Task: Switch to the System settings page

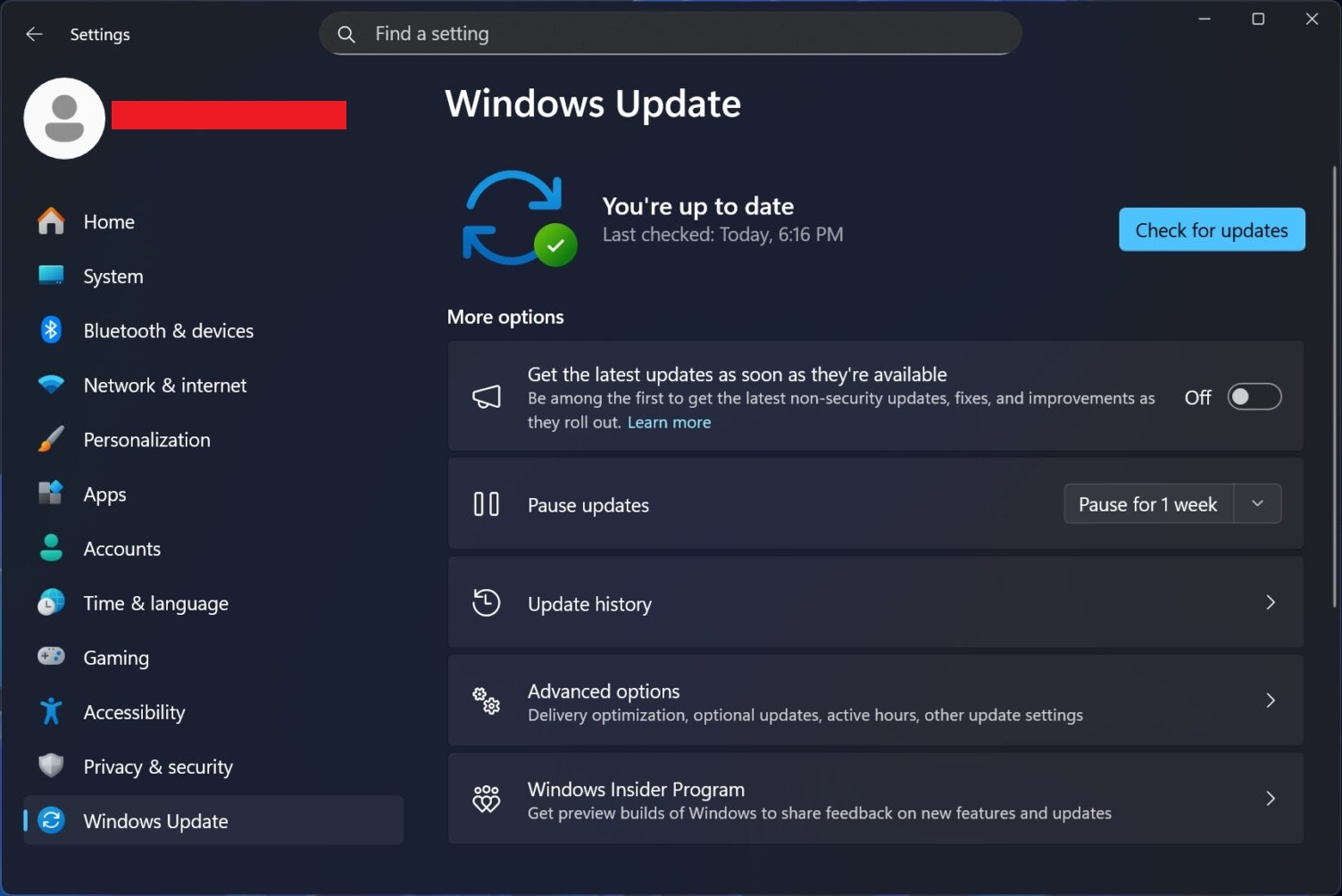Action: (x=113, y=277)
